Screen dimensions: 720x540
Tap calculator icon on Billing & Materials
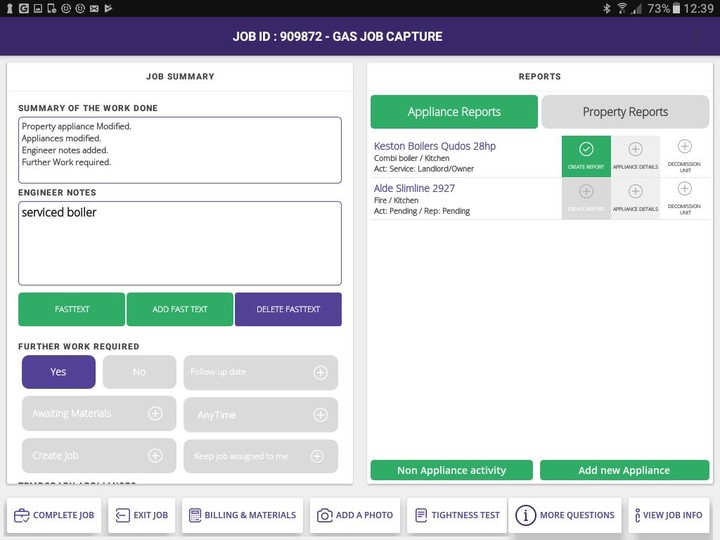(195, 515)
